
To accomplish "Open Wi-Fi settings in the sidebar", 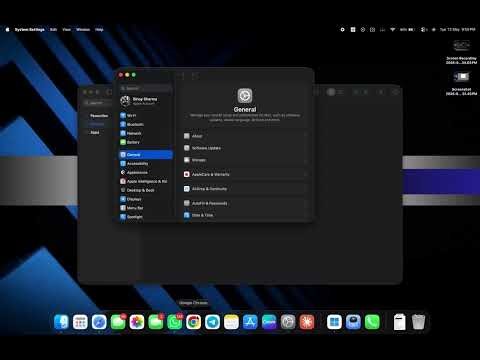I will coord(146,115).
